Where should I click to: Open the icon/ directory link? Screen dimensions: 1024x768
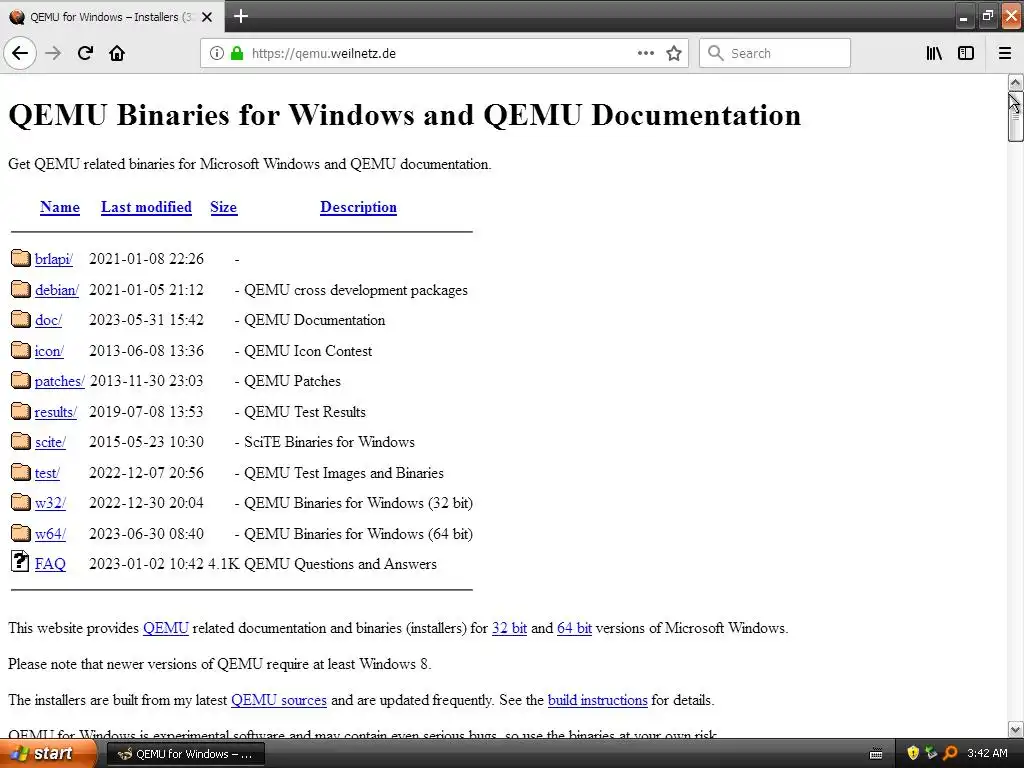pos(49,351)
